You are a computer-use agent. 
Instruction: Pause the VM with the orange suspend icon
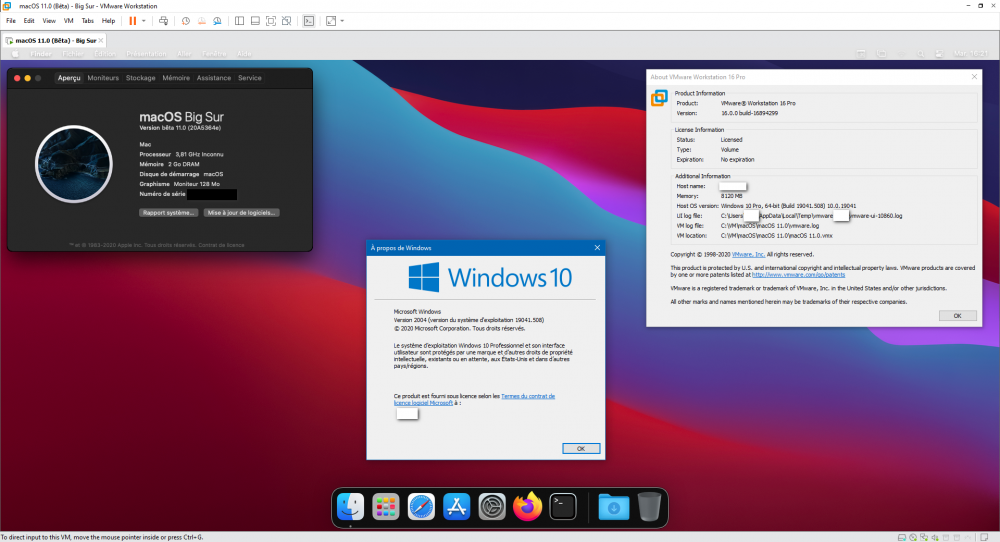pyautogui.click(x=133, y=21)
